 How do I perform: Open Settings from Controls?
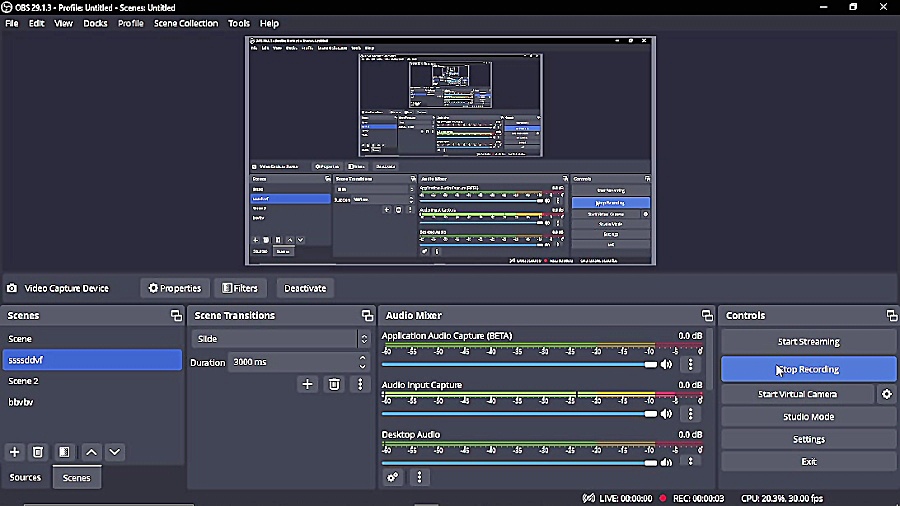[x=809, y=439]
